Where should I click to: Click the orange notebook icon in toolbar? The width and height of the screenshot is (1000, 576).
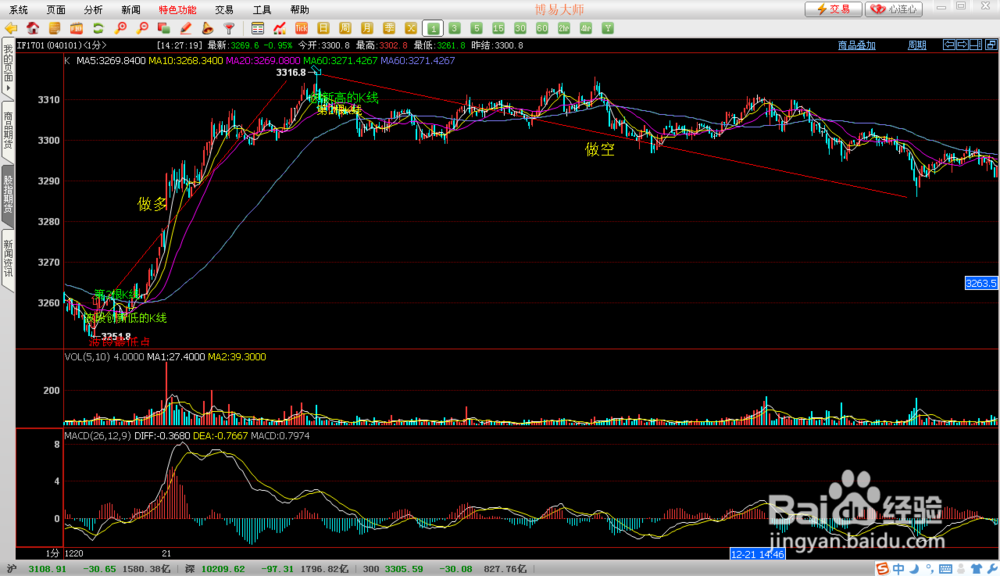coord(55,28)
